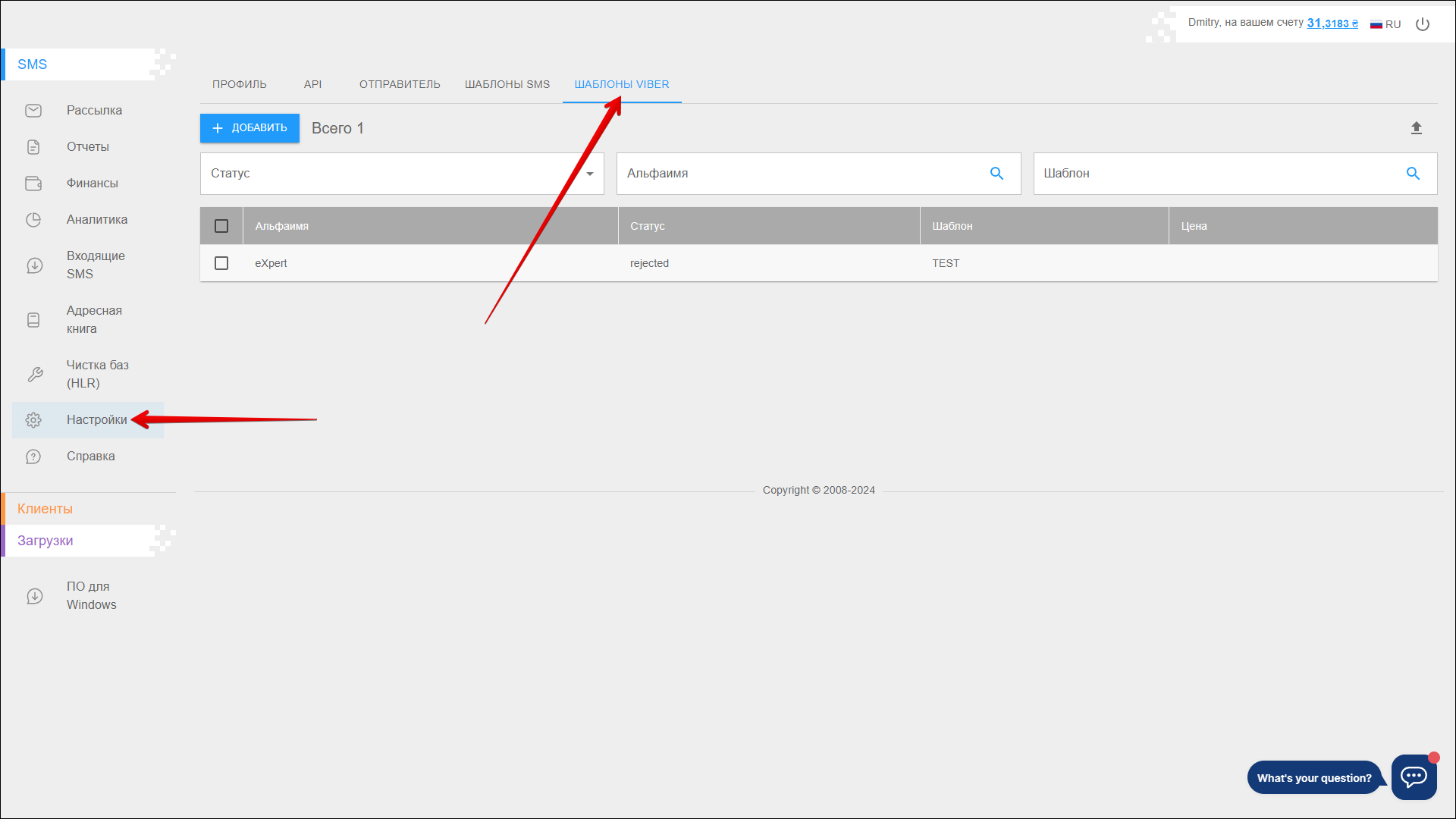Viewport: 1456px width, 819px height.
Task: Open Справка in the sidebar
Action: click(x=90, y=457)
